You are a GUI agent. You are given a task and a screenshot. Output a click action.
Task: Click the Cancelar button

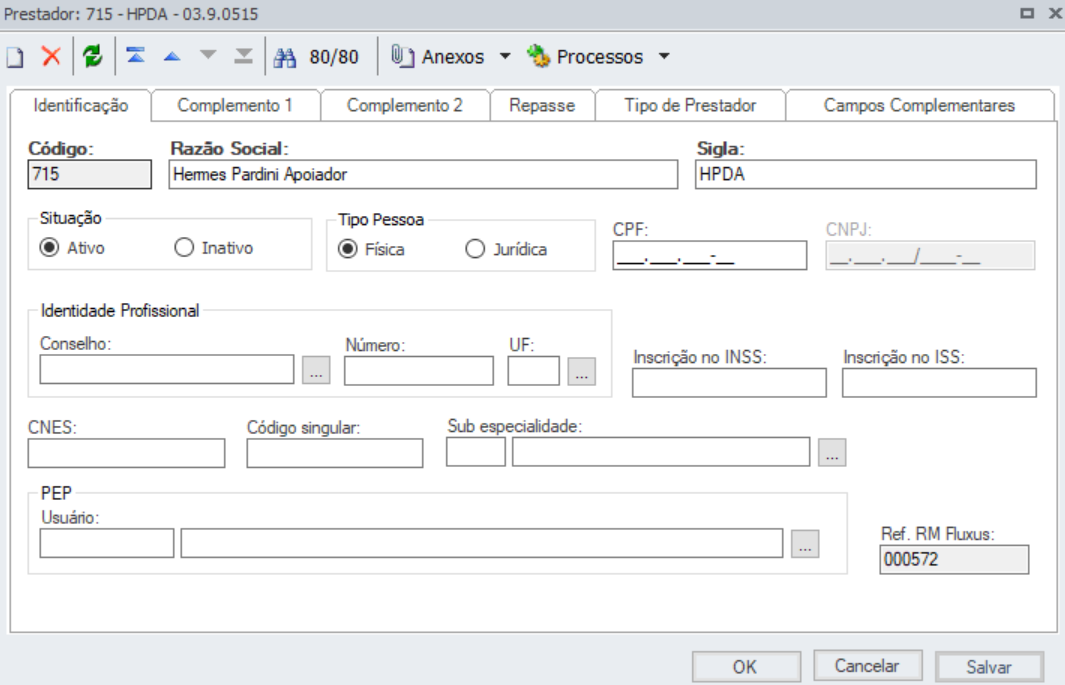pos(867,665)
